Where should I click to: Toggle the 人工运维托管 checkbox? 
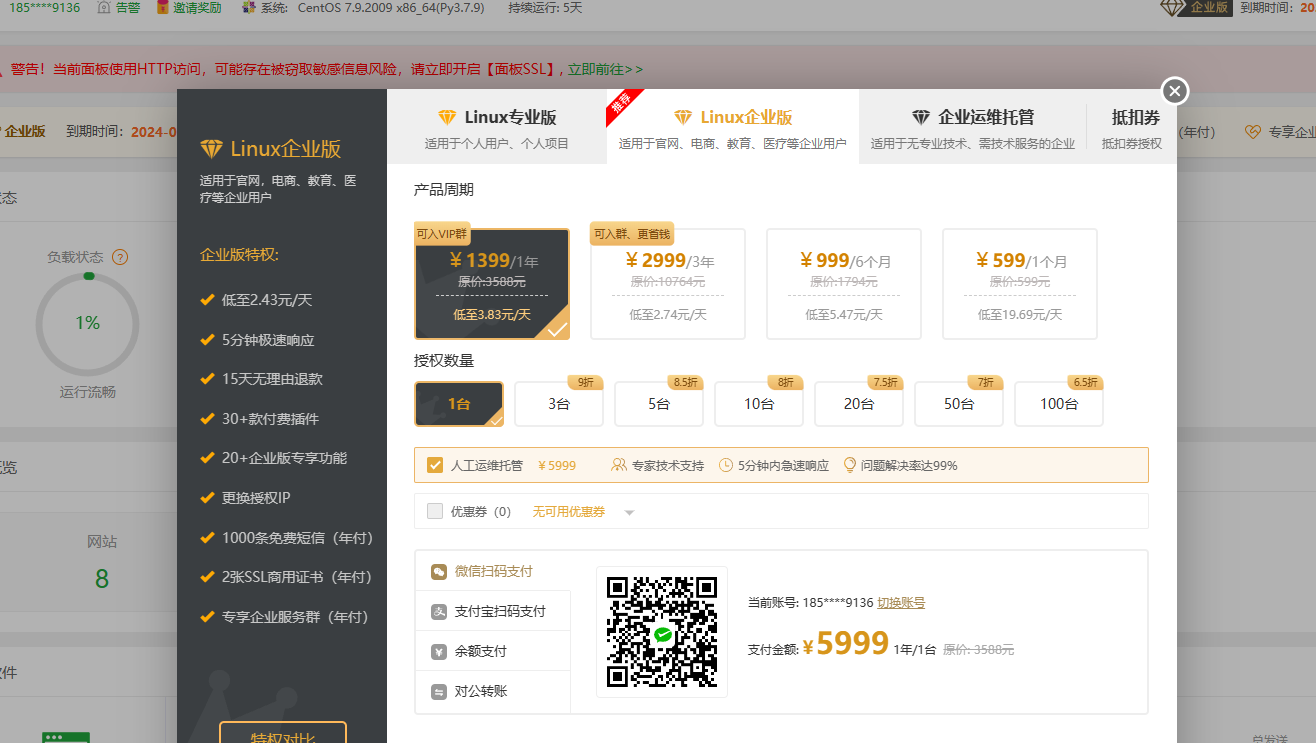[435, 465]
